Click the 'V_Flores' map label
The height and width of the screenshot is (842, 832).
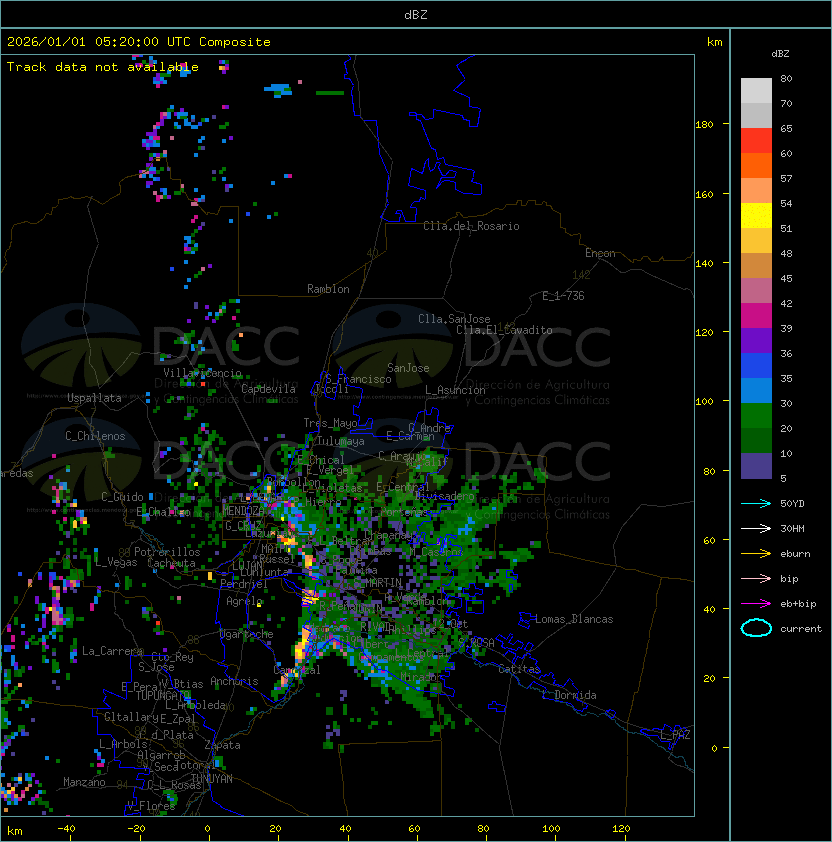click(151, 806)
